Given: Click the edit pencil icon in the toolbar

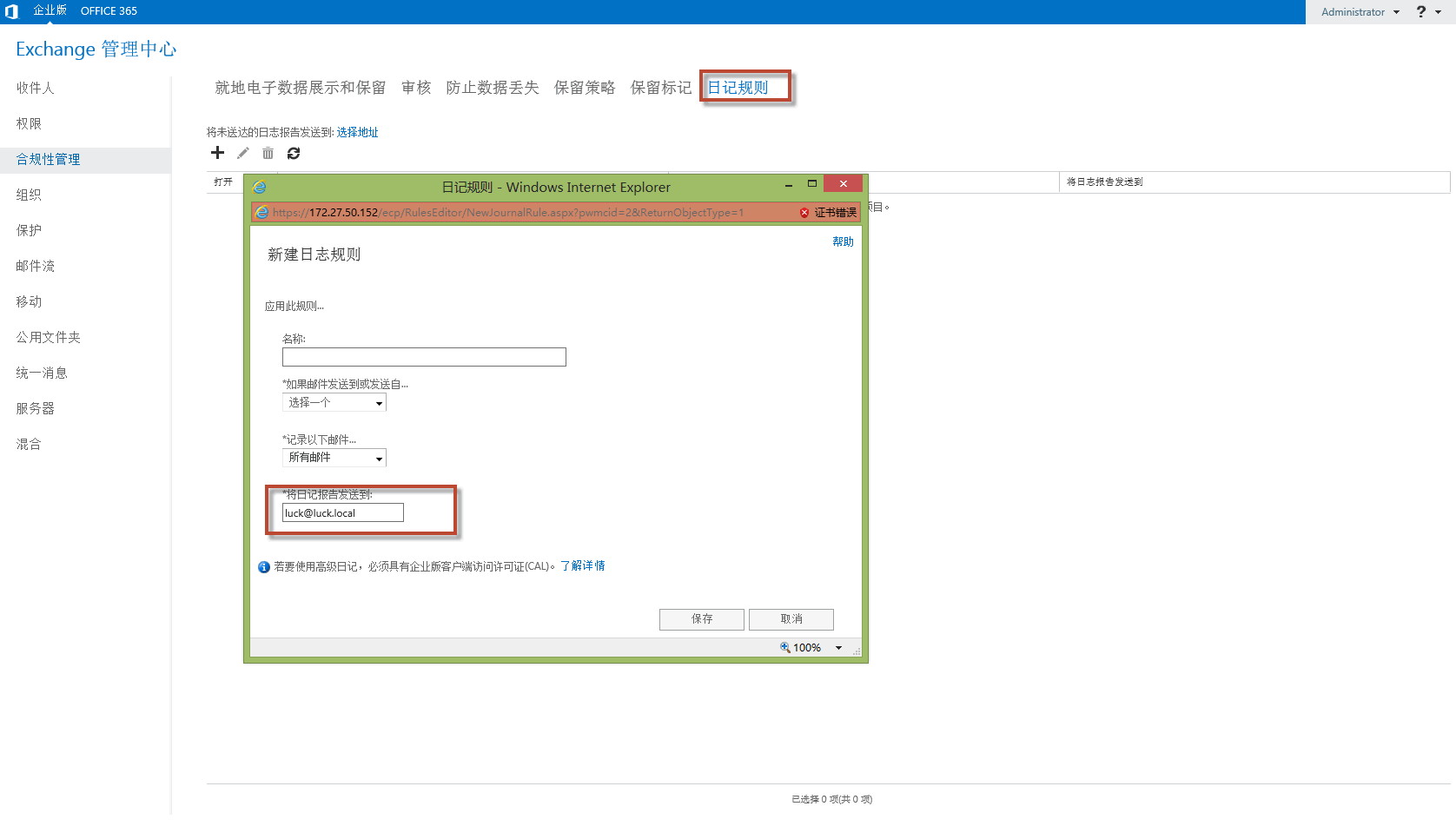Looking at the screenshot, I should coord(243,153).
